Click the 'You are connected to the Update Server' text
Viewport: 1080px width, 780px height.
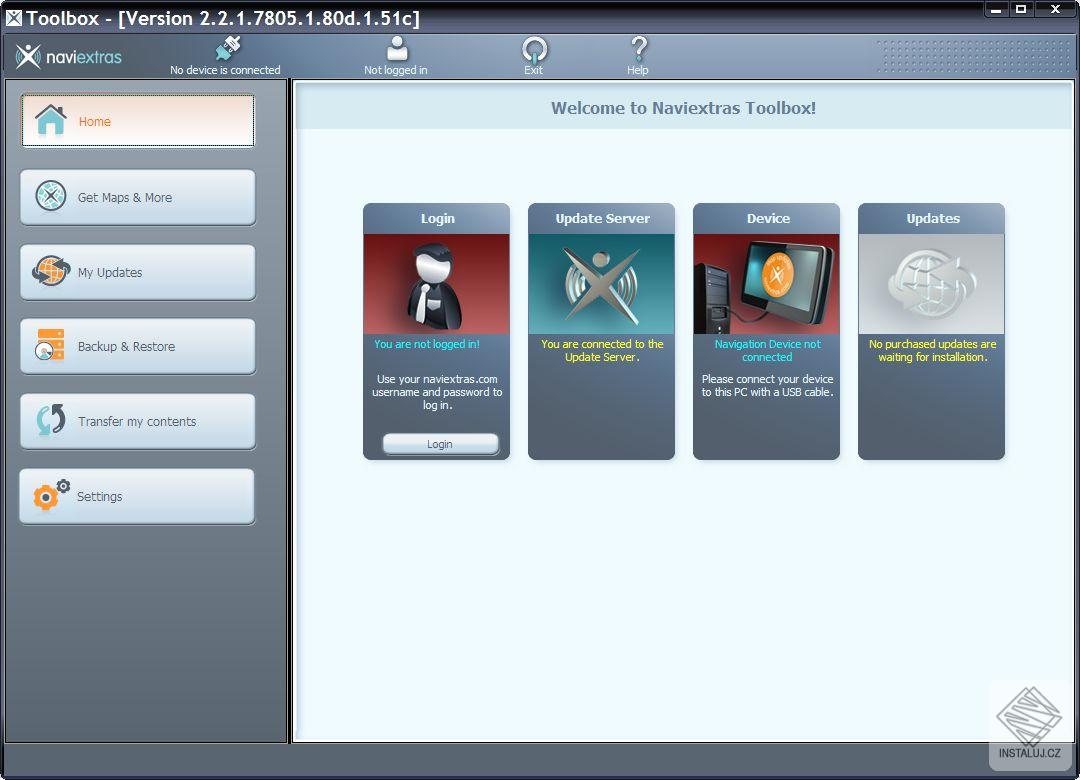tap(601, 350)
